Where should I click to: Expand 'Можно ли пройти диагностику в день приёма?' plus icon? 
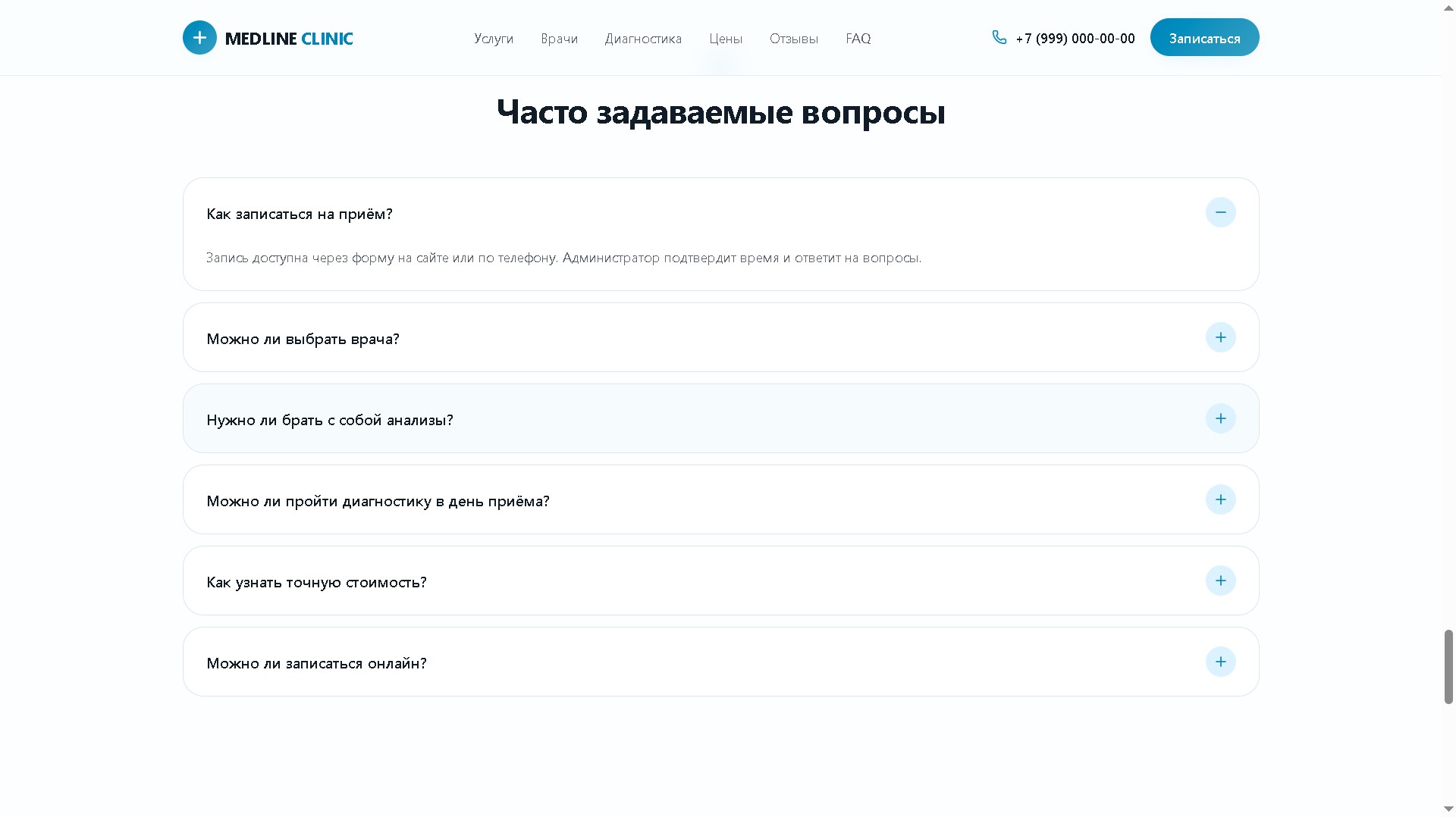coord(1220,499)
